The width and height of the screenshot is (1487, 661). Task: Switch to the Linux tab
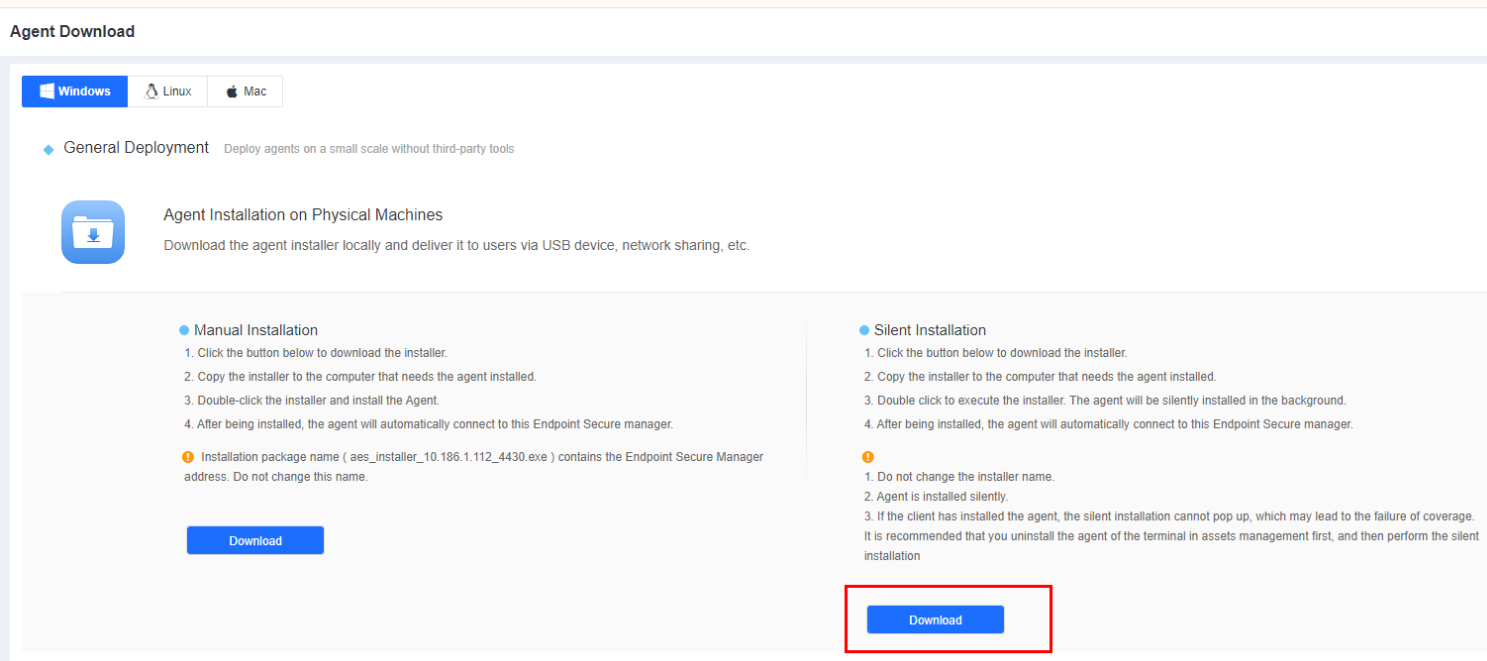click(x=168, y=91)
